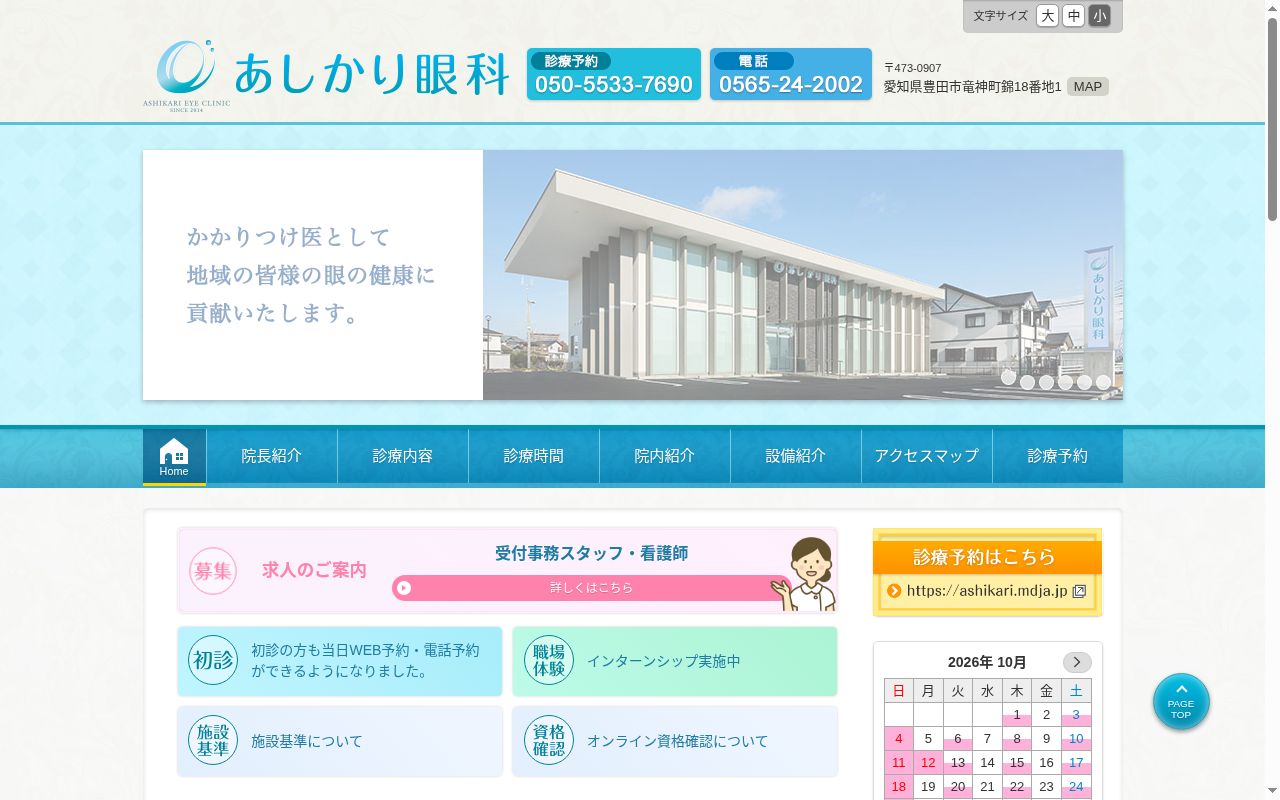The image size is (1280, 800).
Task: Click calendar date 12
Action: pos(928,763)
